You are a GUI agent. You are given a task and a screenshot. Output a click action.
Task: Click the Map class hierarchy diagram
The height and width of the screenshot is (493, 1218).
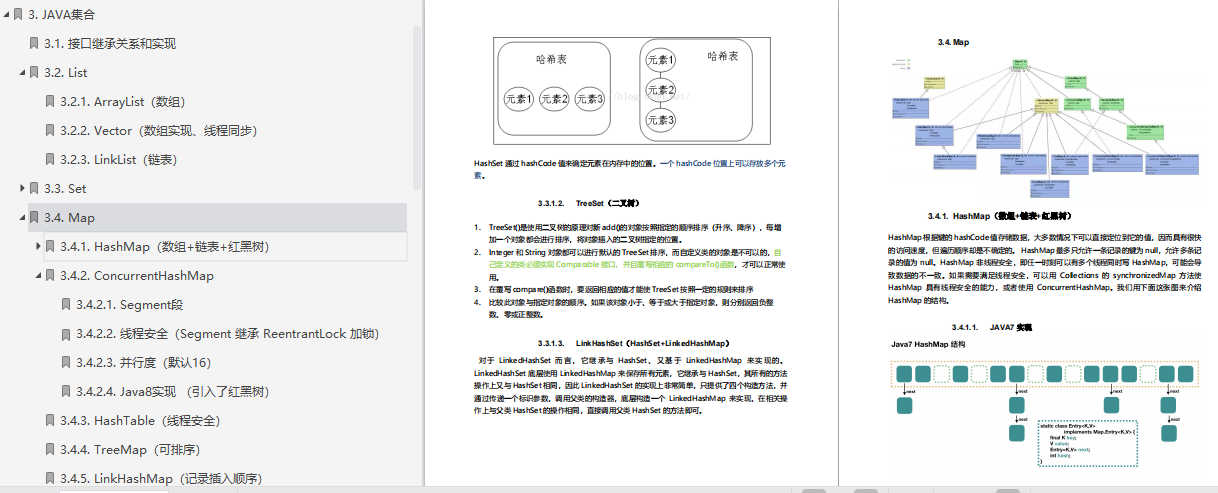[x=1044, y=126]
